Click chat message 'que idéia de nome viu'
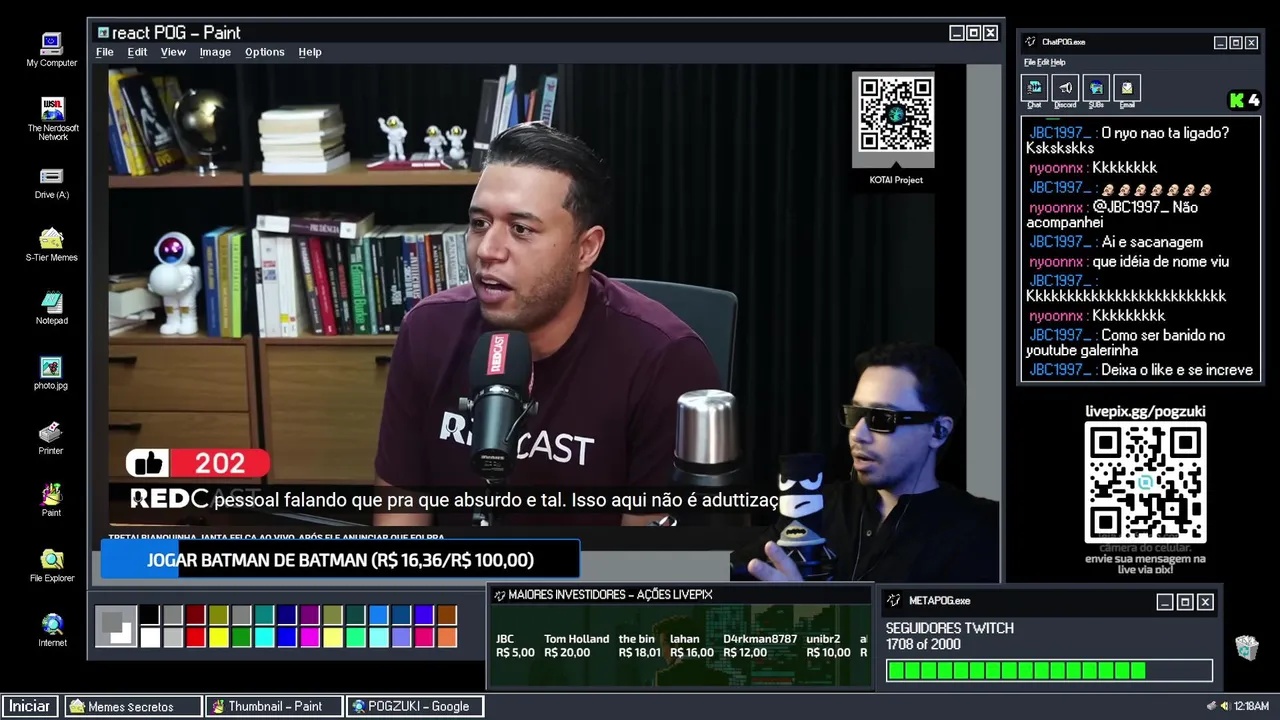Screen dimensions: 1280x720 pyautogui.click(x=1161, y=261)
